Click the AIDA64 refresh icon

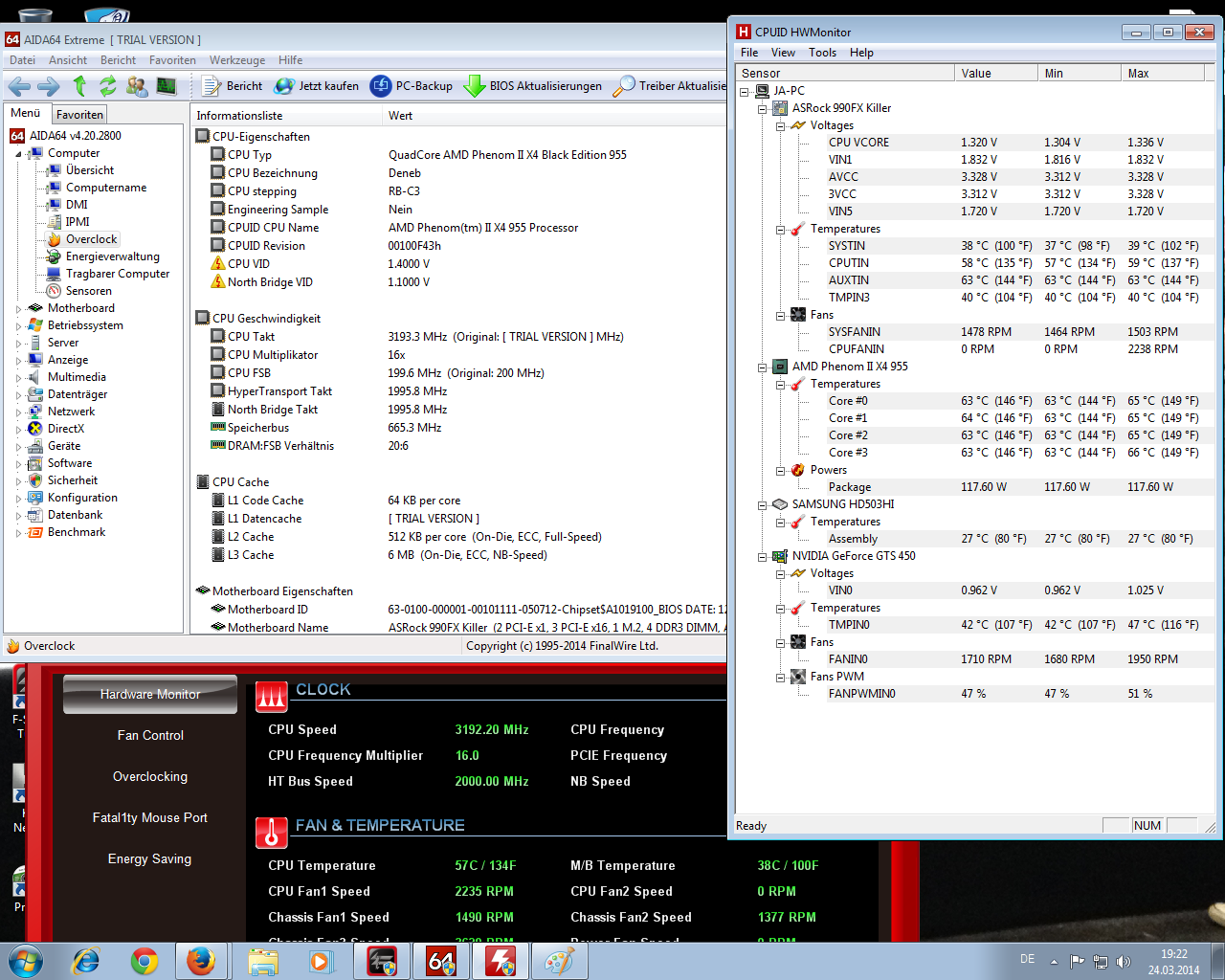pyautogui.click(x=108, y=86)
